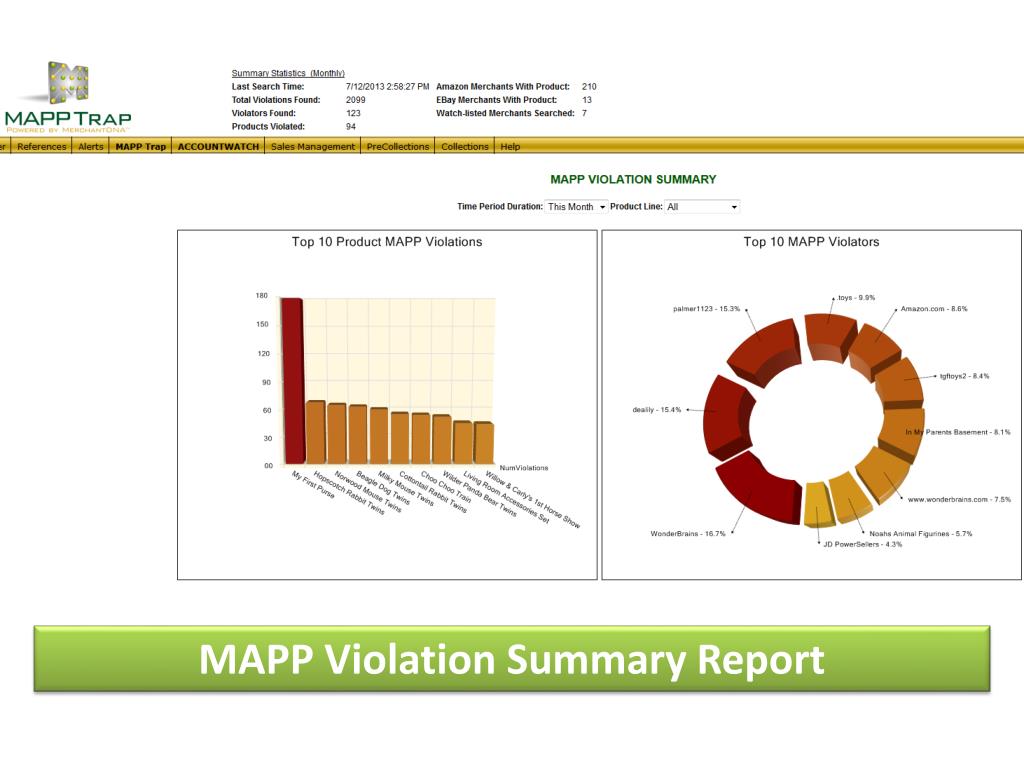This screenshot has height=768, width=1024.
Task: Select the MAPP Trap menu item
Action: point(140,146)
